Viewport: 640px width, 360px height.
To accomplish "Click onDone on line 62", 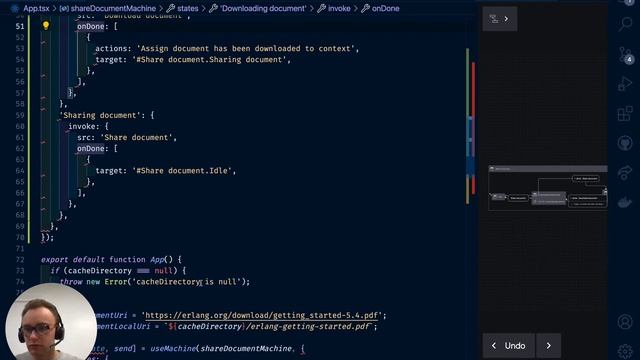I will 91,149.
